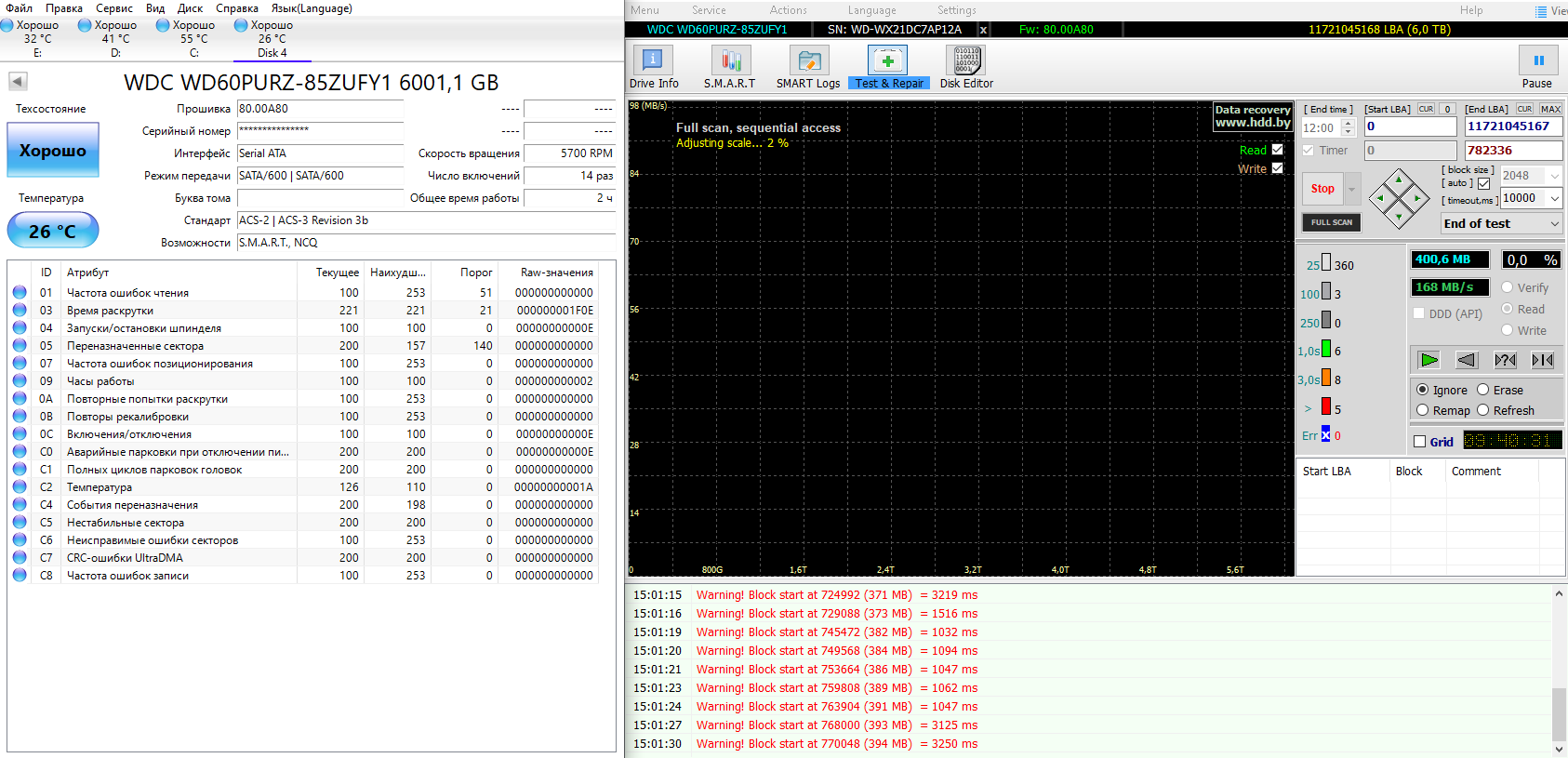Open the S.M.A.R.T panel icon
The image size is (1568, 758).
pyautogui.click(x=731, y=61)
